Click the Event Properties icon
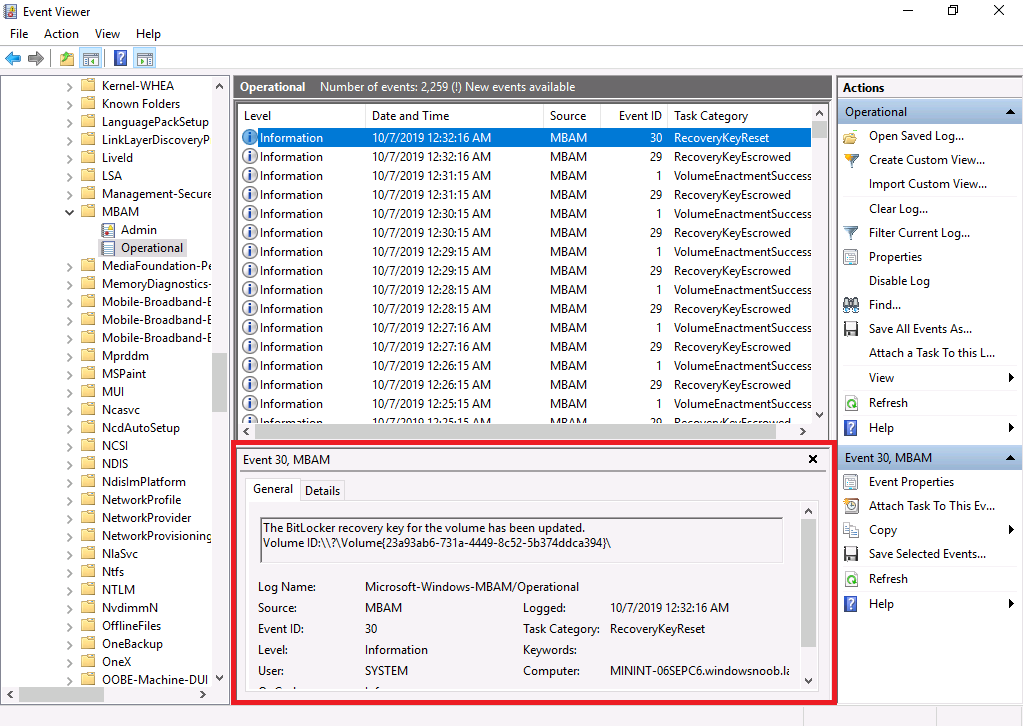Screen dimensions: 1023x726 point(851,482)
